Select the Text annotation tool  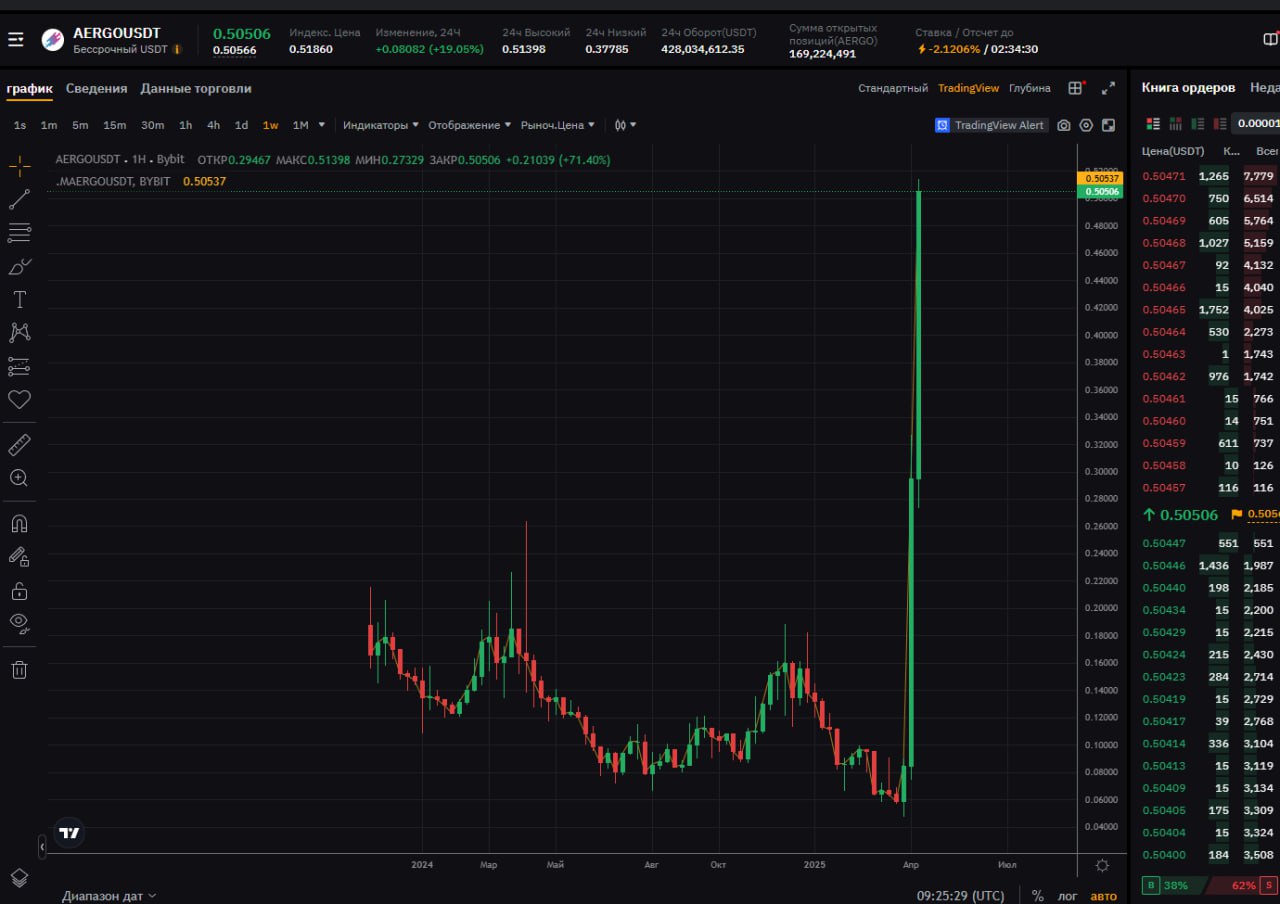click(19, 299)
